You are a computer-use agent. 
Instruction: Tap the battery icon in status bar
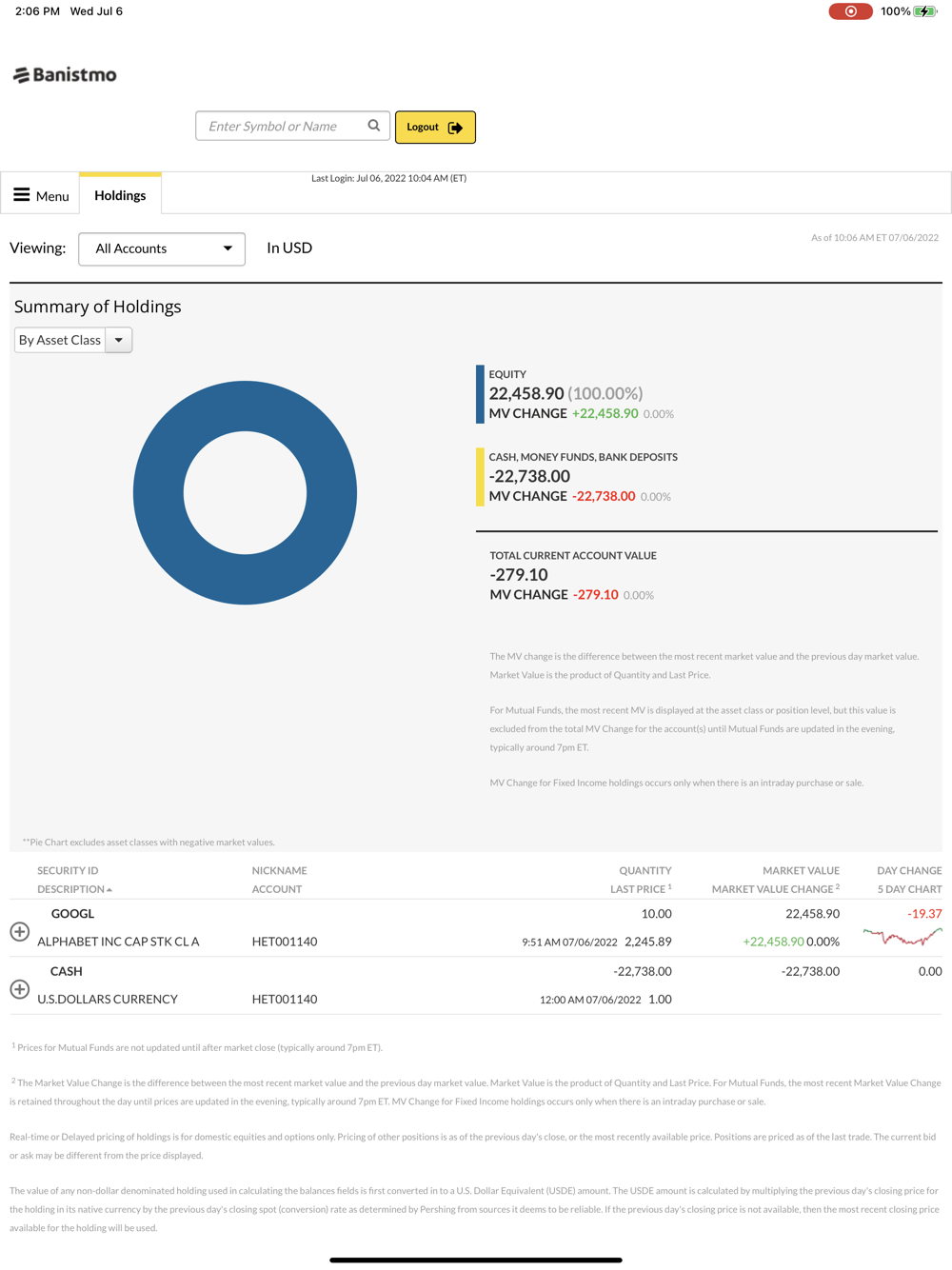(925, 11)
